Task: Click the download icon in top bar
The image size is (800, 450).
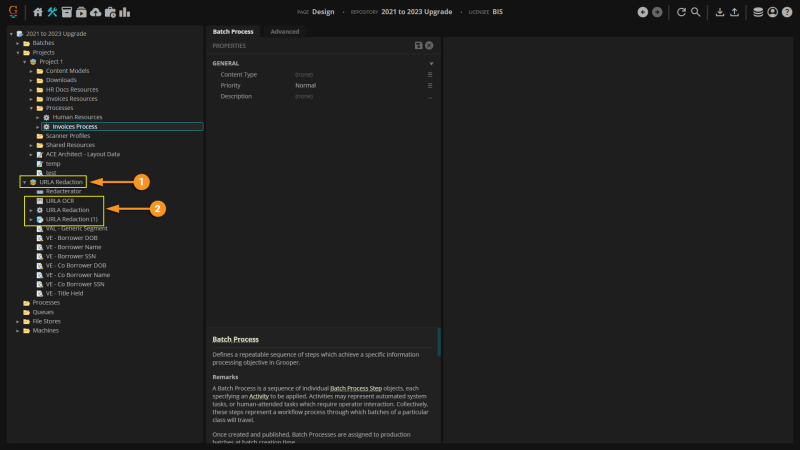Action: (719, 12)
